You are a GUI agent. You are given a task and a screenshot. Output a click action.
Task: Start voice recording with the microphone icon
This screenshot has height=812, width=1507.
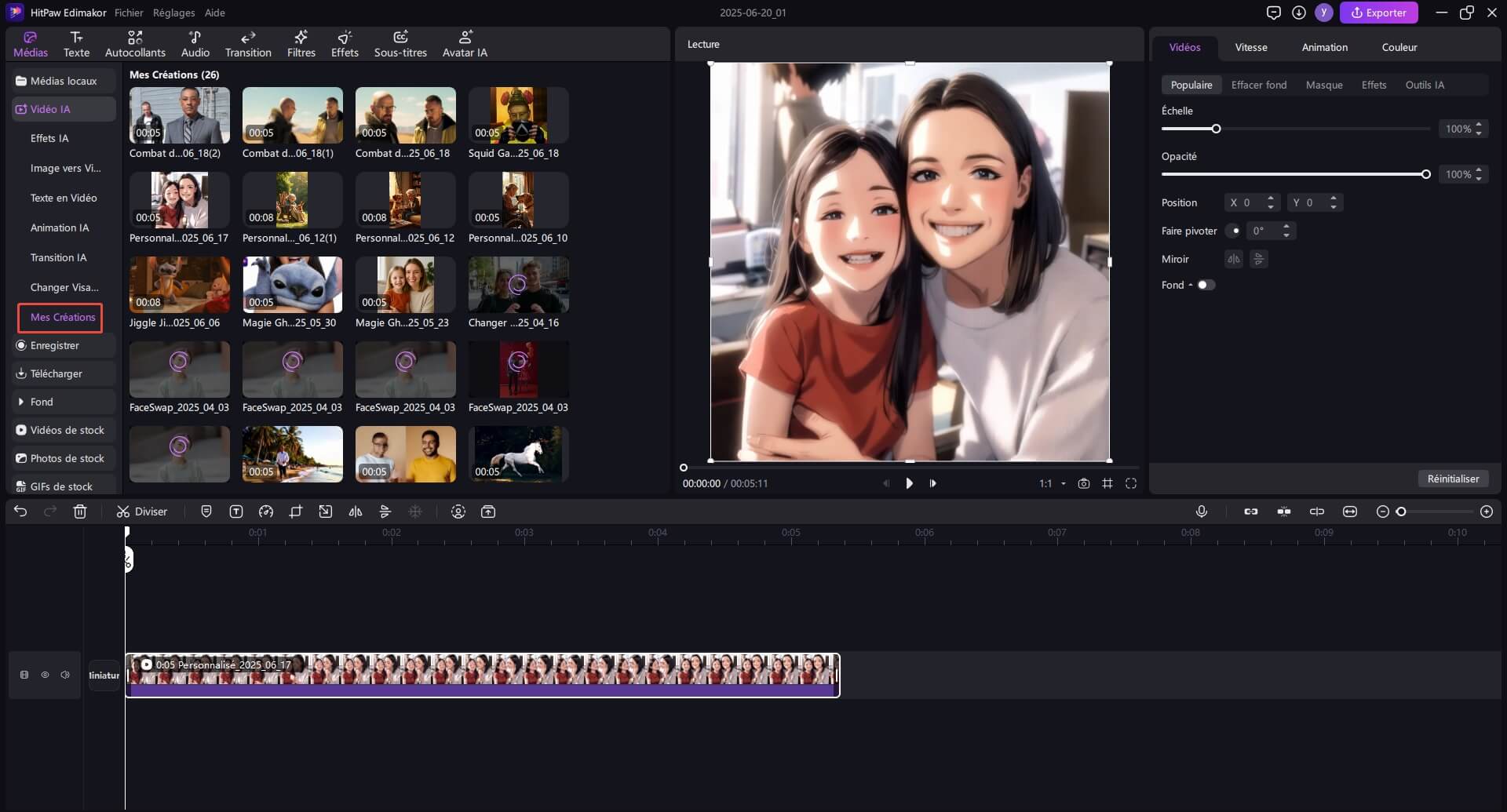[1202, 512]
